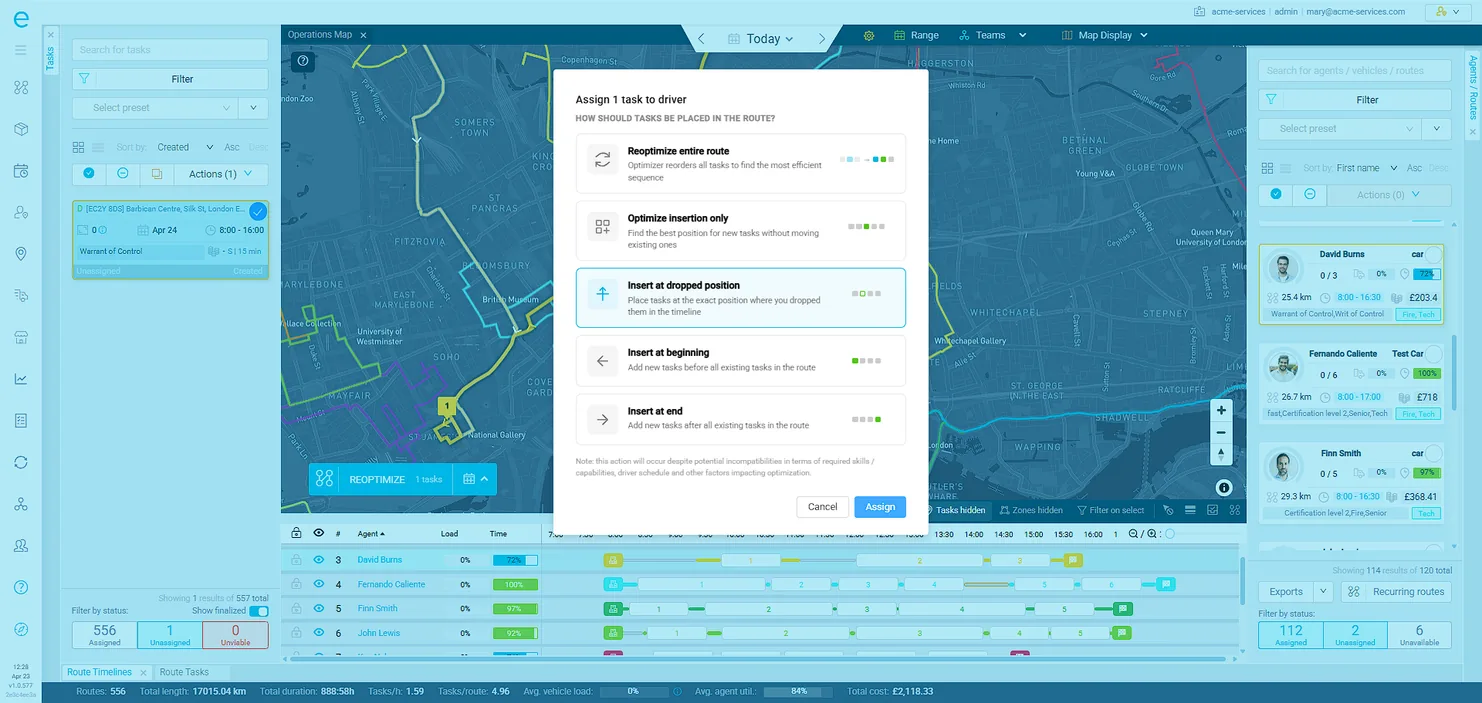Click Fernando Caliente 100% time bar
This screenshot has height=703, width=1482.
(x=515, y=584)
